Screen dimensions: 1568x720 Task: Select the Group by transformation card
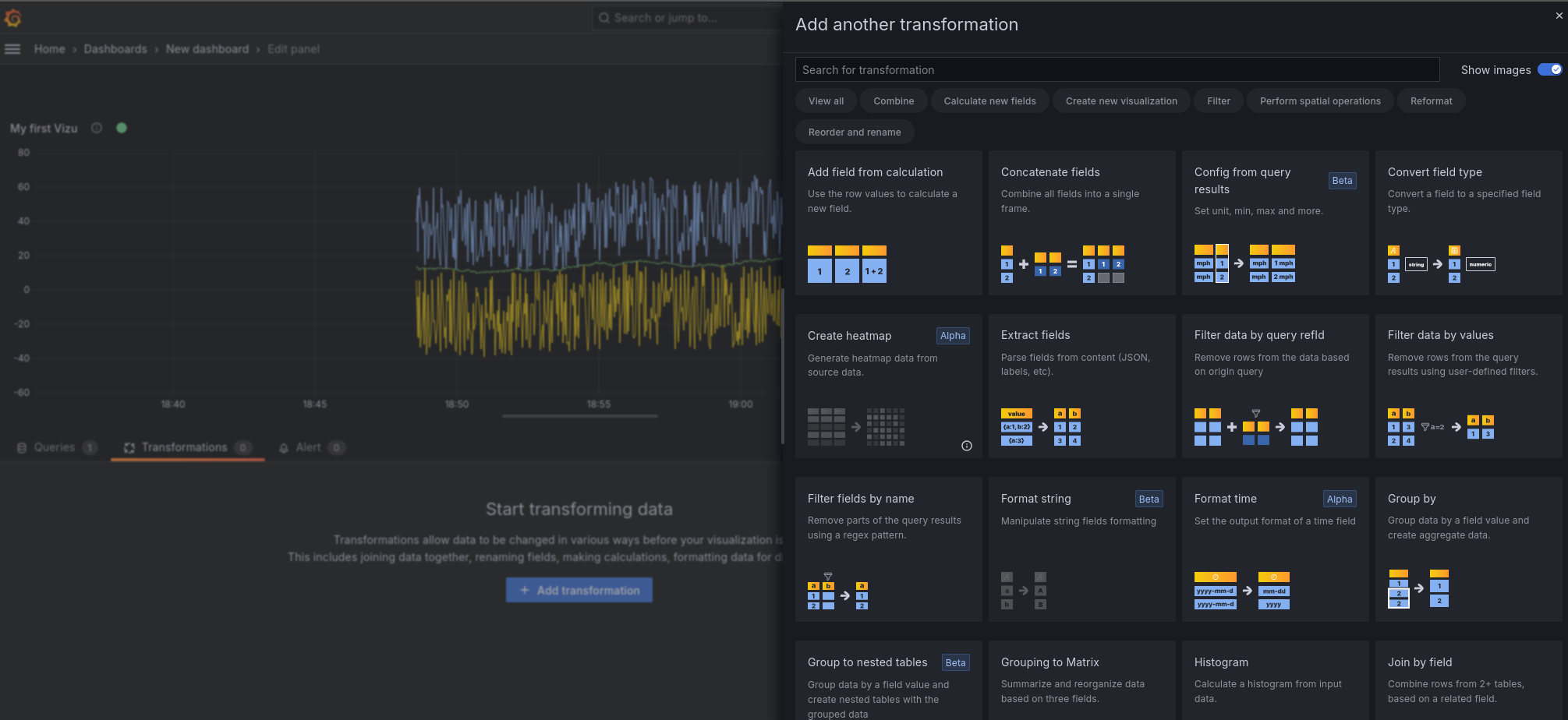click(x=1468, y=549)
